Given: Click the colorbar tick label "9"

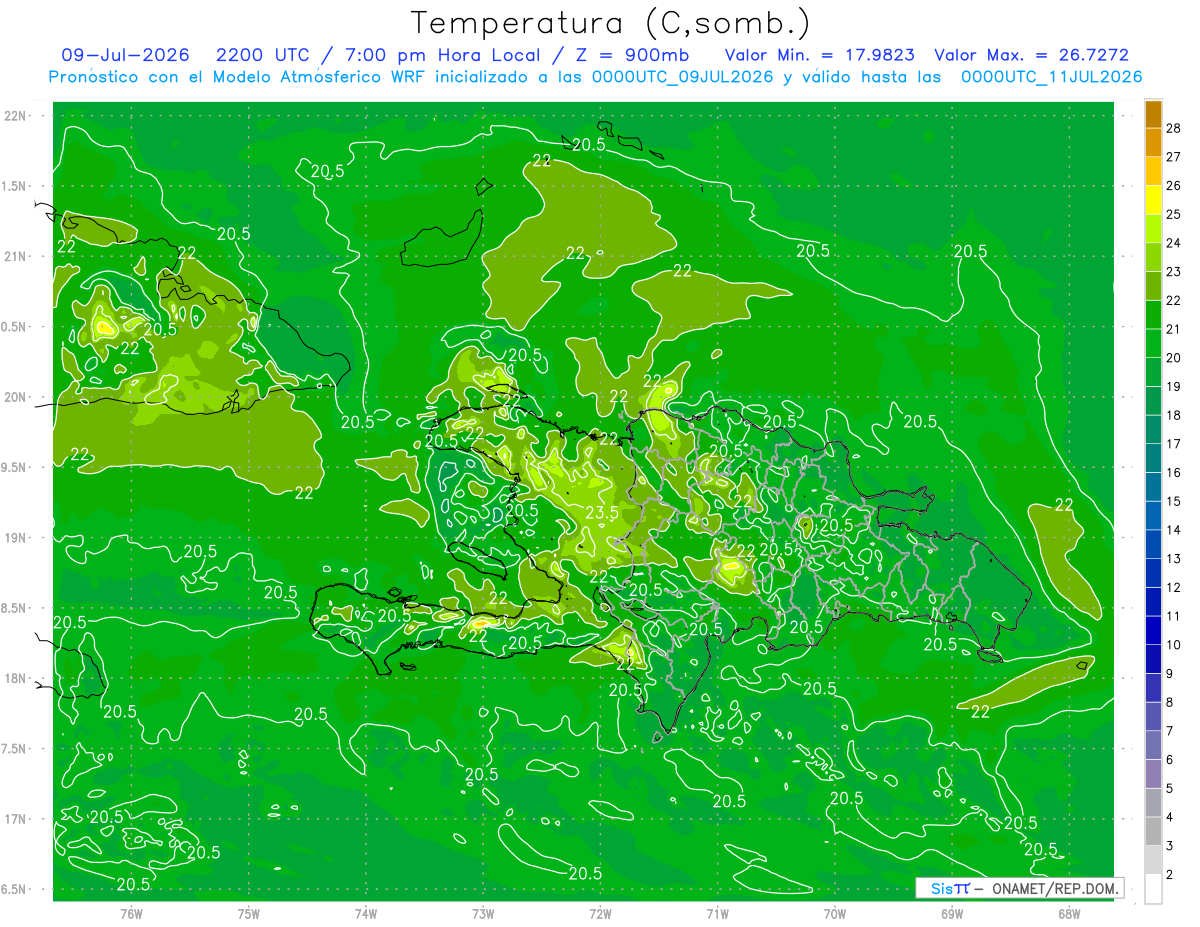Looking at the screenshot, I should 1172,674.
